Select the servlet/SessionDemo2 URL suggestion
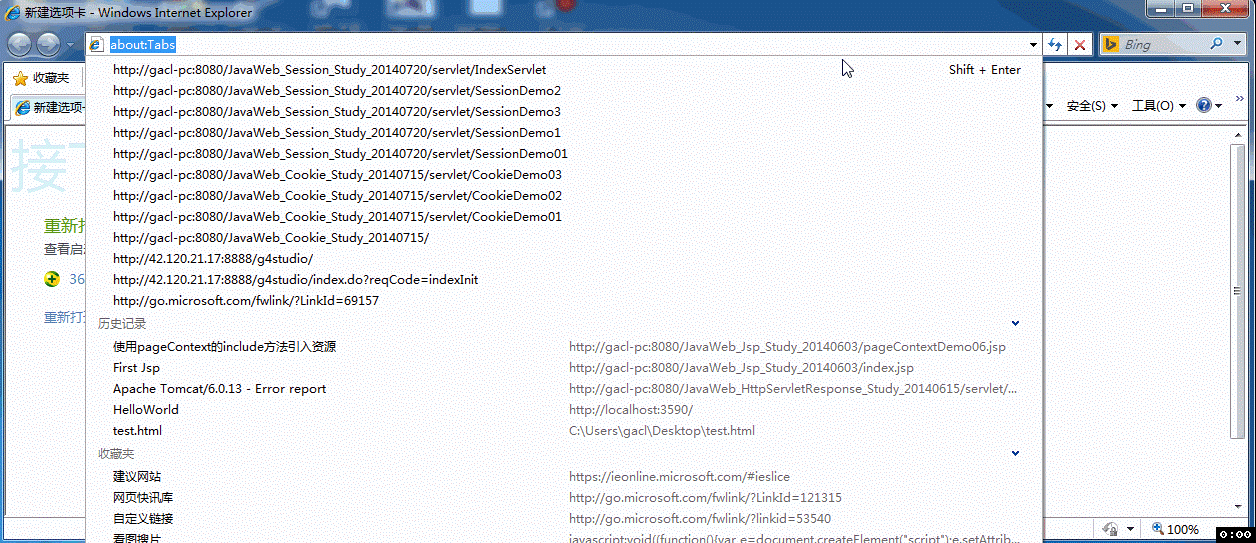Image resolution: width=1256 pixels, height=543 pixels. [x=564, y=91]
